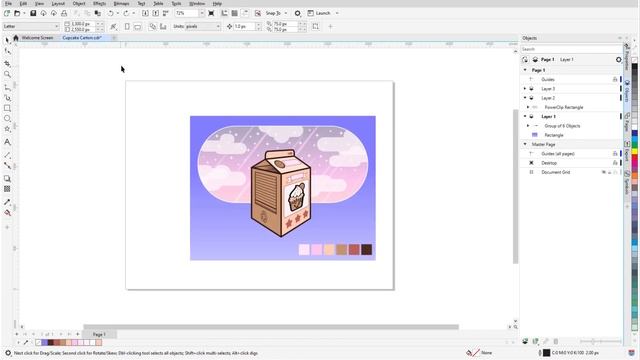The height and width of the screenshot is (360, 640).
Task: Toggle lock on Guides (all pages)
Action: click(x=615, y=153)
